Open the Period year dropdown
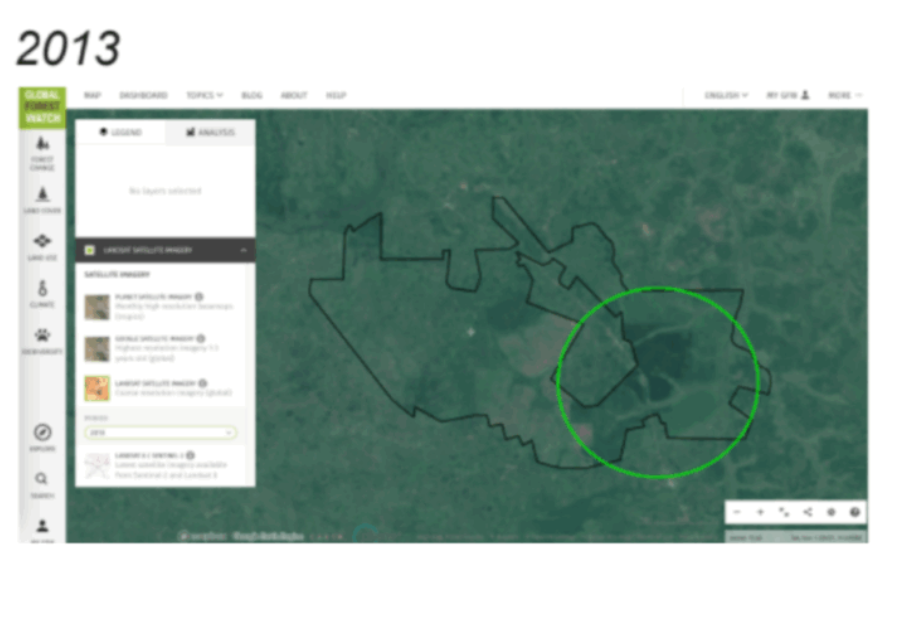Screen dimensions: 897x623 coord(161,432)
